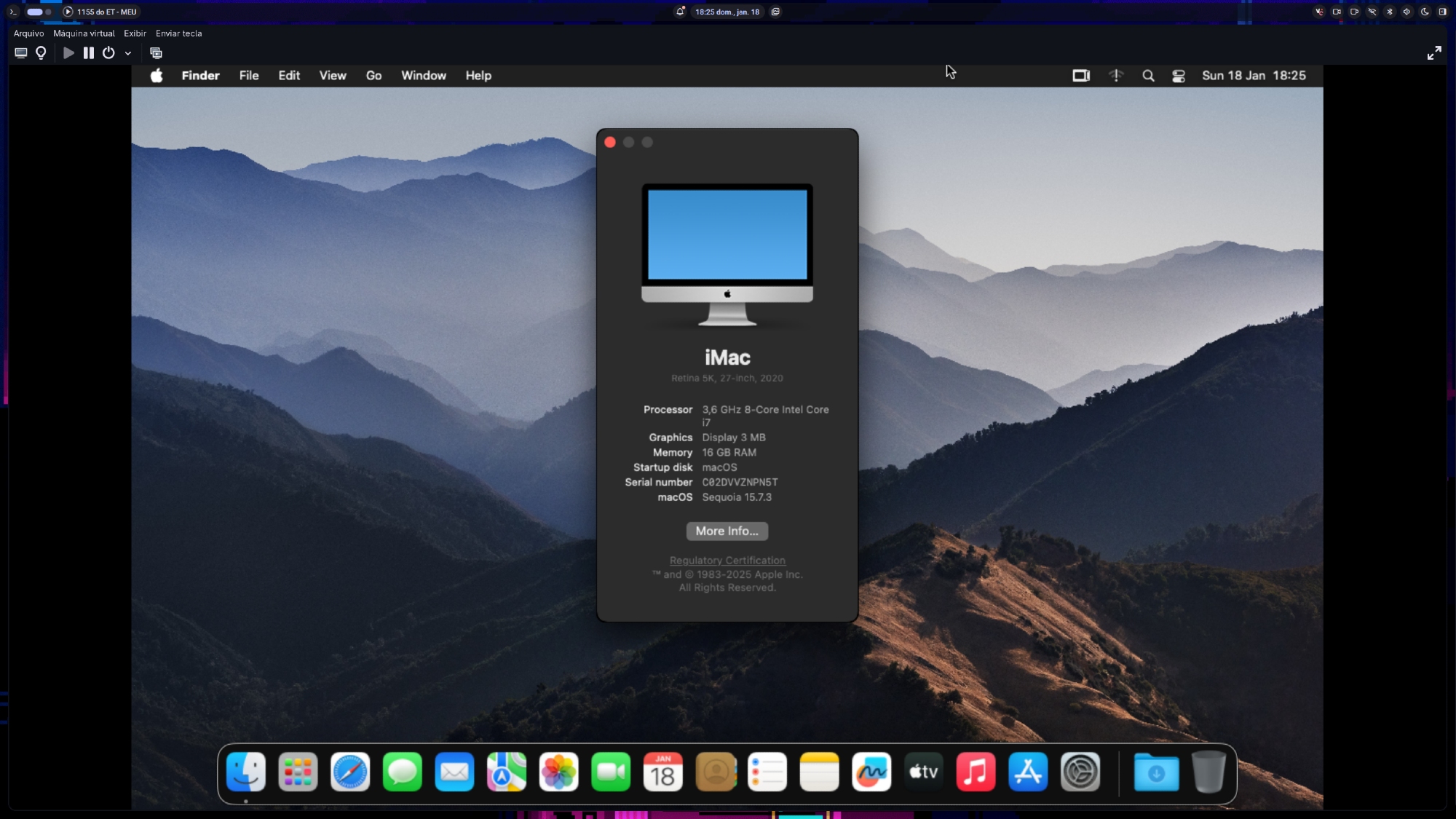Click the Apple TV dock icon
The height and width of the screenshot is (819, 1456).
click(x=924, y=772)
